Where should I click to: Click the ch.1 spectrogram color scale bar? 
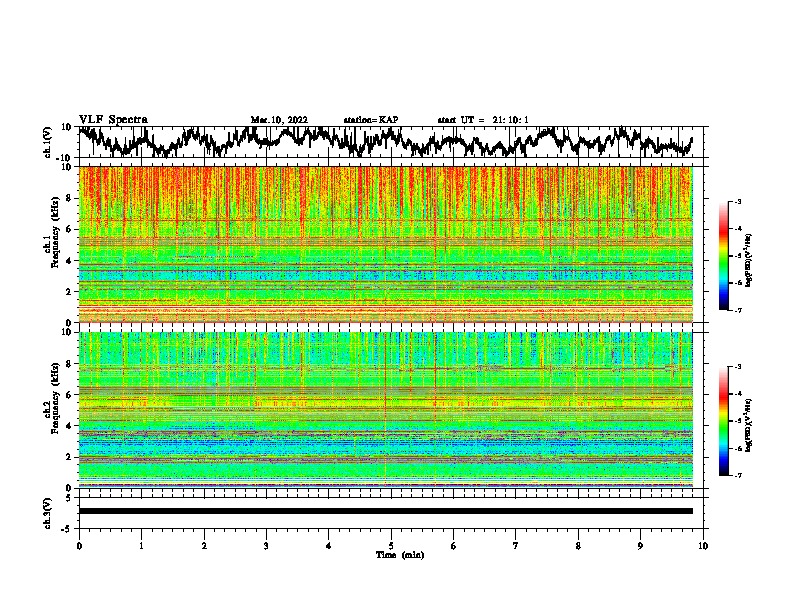(x=723, y=256)
